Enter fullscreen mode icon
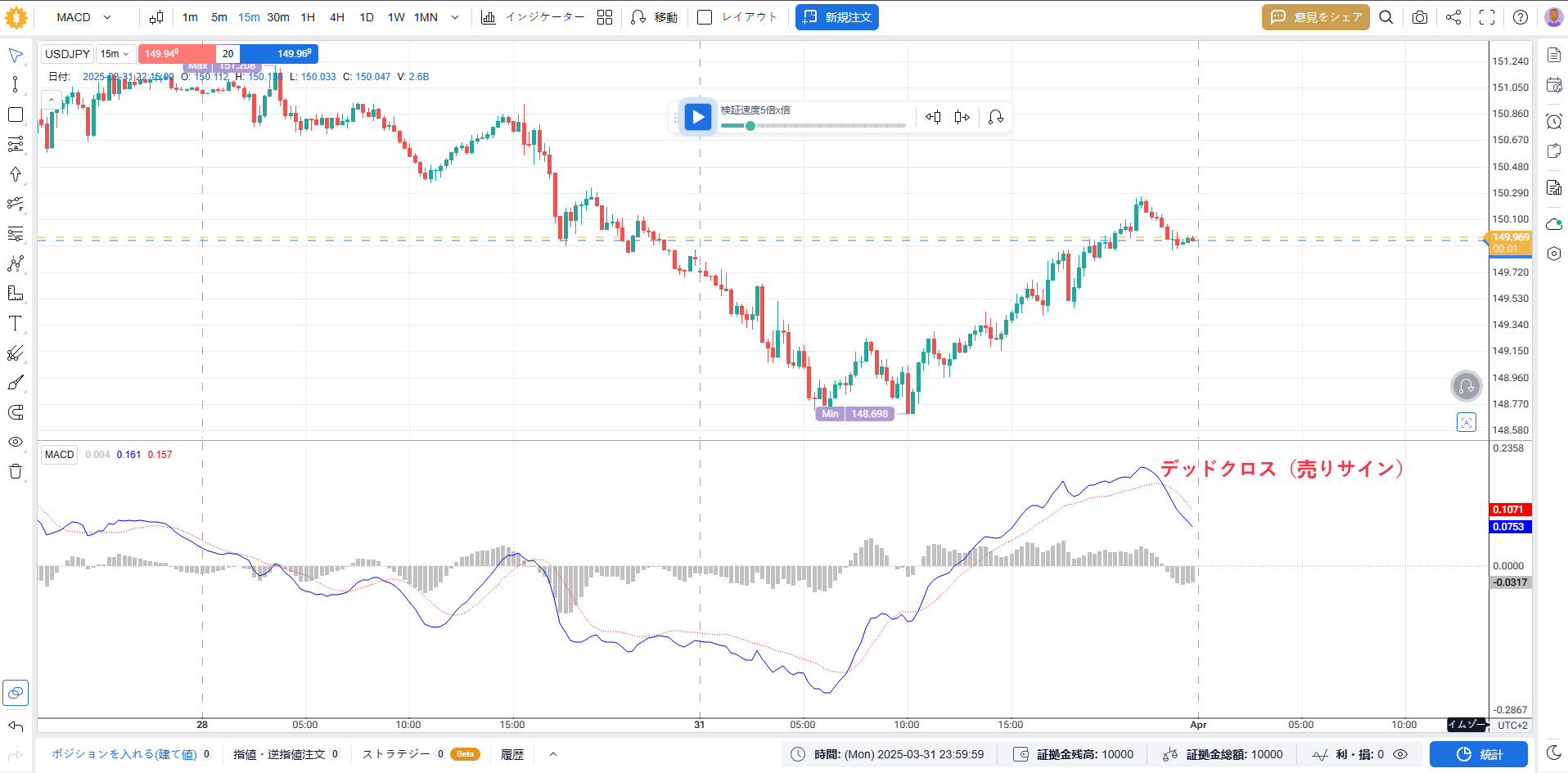This screenshot has height=773, width=1568. (x=1487, y=17)
